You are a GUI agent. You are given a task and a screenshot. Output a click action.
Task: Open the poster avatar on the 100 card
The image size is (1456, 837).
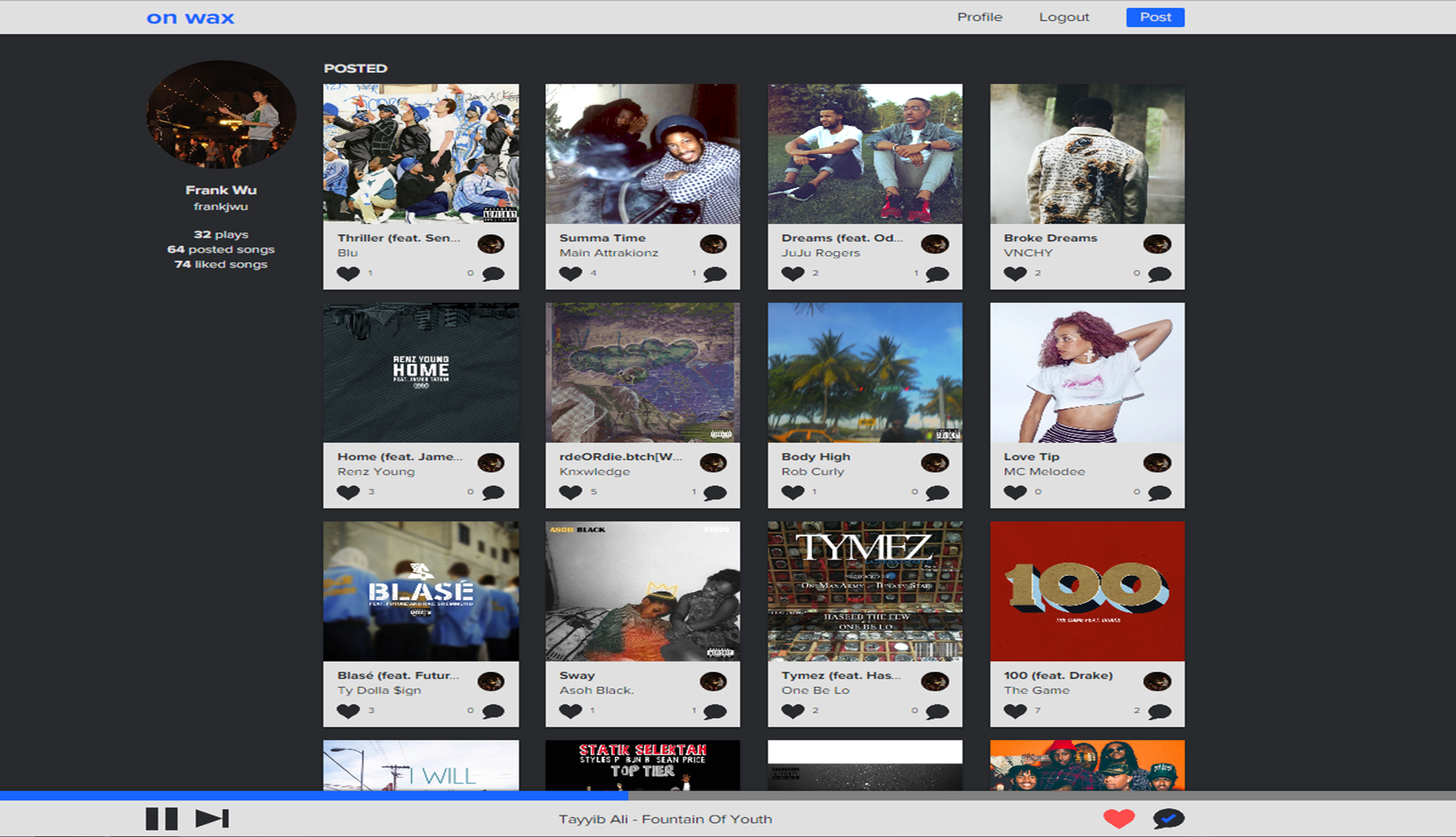coord(1157,681)
